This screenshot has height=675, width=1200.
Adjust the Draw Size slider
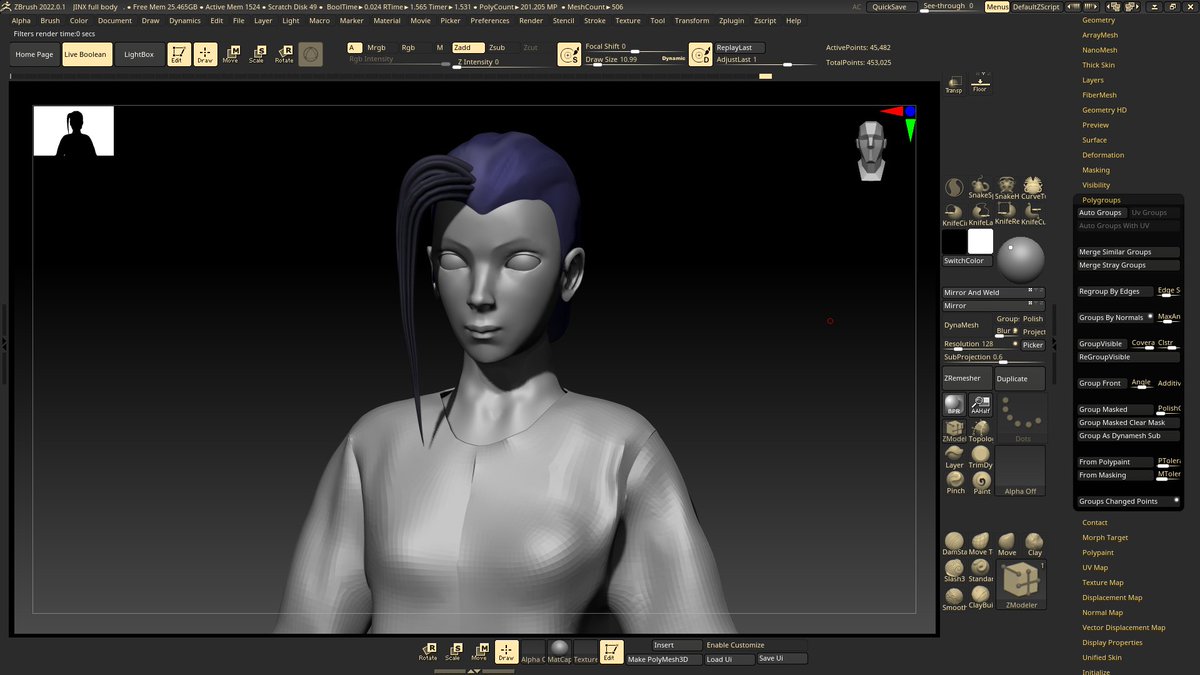[635, 59]
